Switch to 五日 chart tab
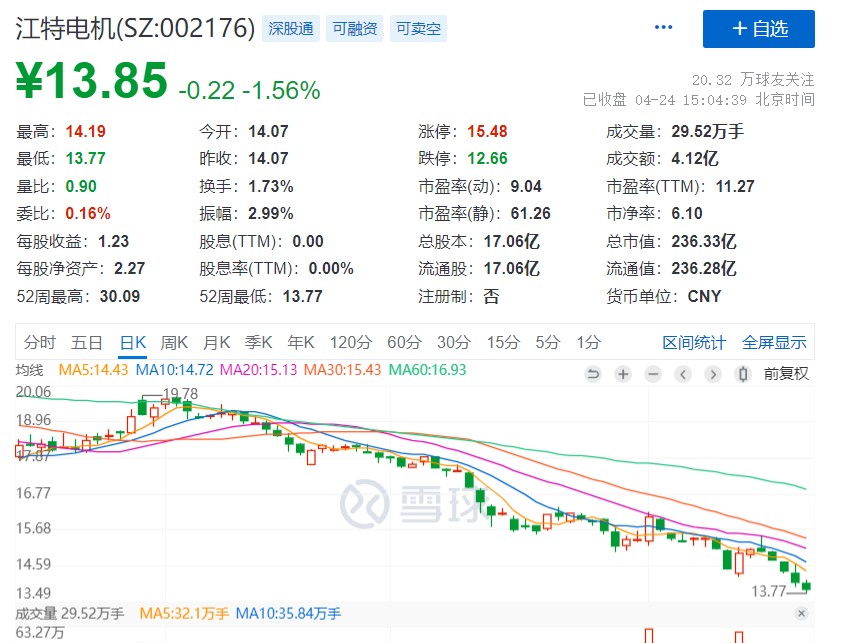 pyautogui.click(x=87, y=343)
